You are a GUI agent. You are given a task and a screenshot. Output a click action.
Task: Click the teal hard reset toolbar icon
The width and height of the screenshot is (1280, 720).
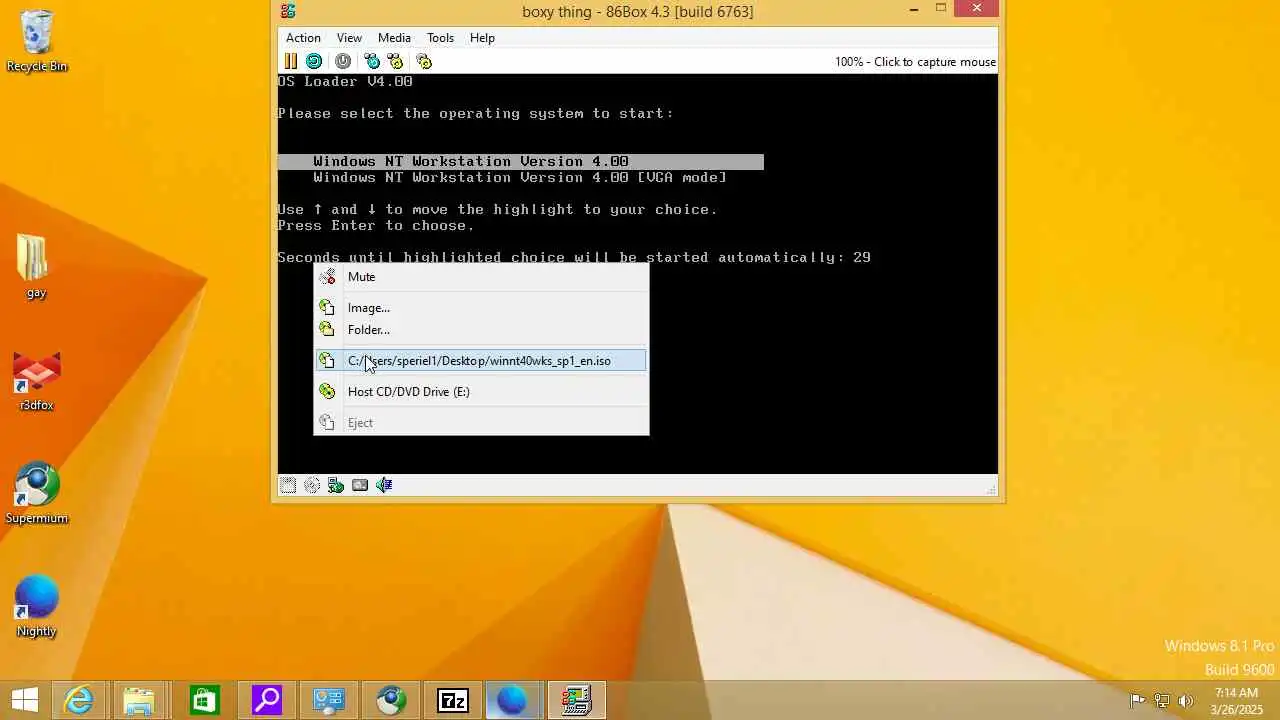314,61
